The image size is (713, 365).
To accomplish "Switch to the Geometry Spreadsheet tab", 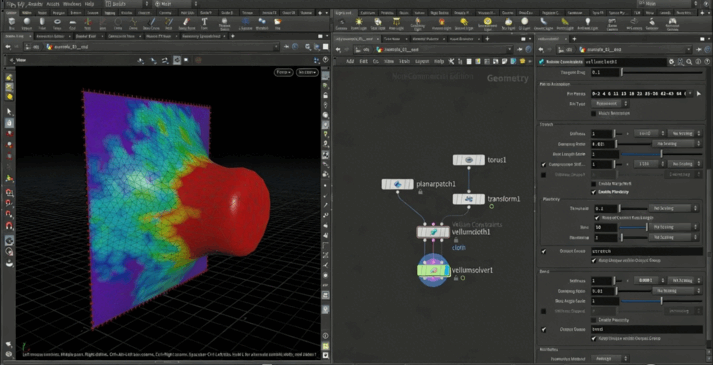I will (x=201, y=36).
